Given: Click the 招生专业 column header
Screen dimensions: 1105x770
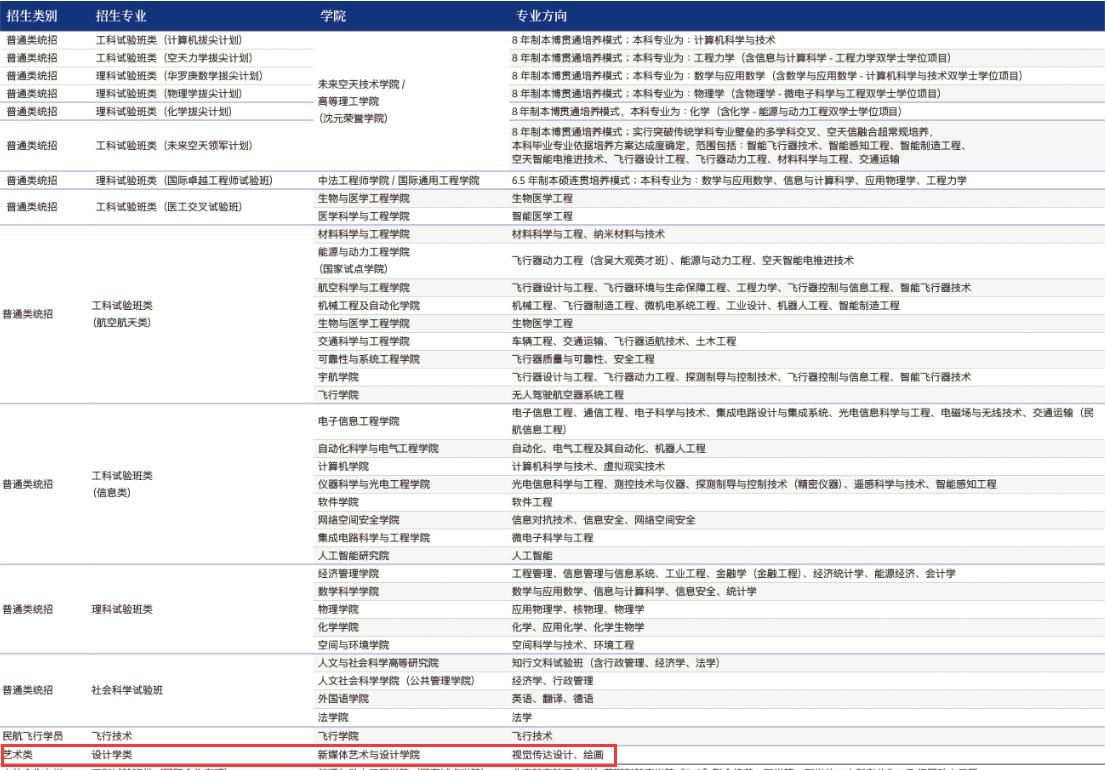Looking at the screenshot, I should 121,15.
